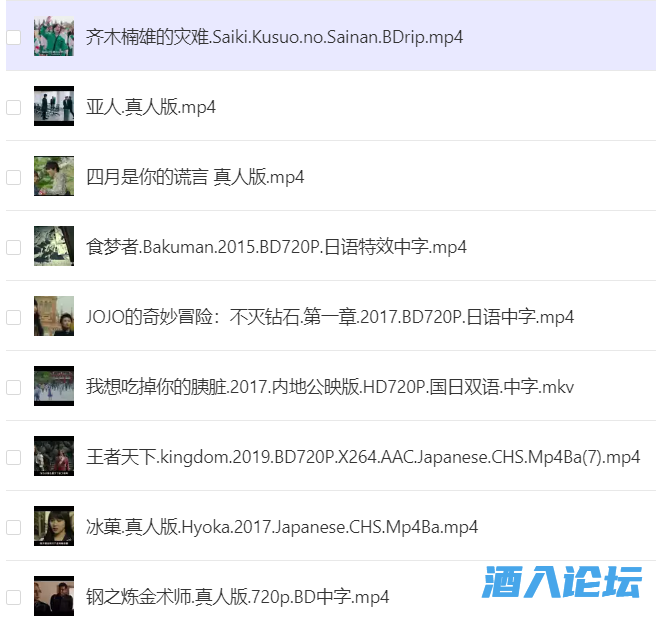Select checkbox for JOJO的奇妙冒险 file
This screenshot has height=624, width=656.
(13, 317)
